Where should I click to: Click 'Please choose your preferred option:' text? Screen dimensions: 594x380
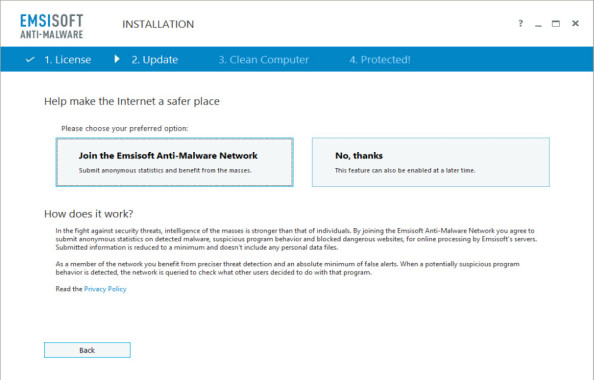pos(125,128)
